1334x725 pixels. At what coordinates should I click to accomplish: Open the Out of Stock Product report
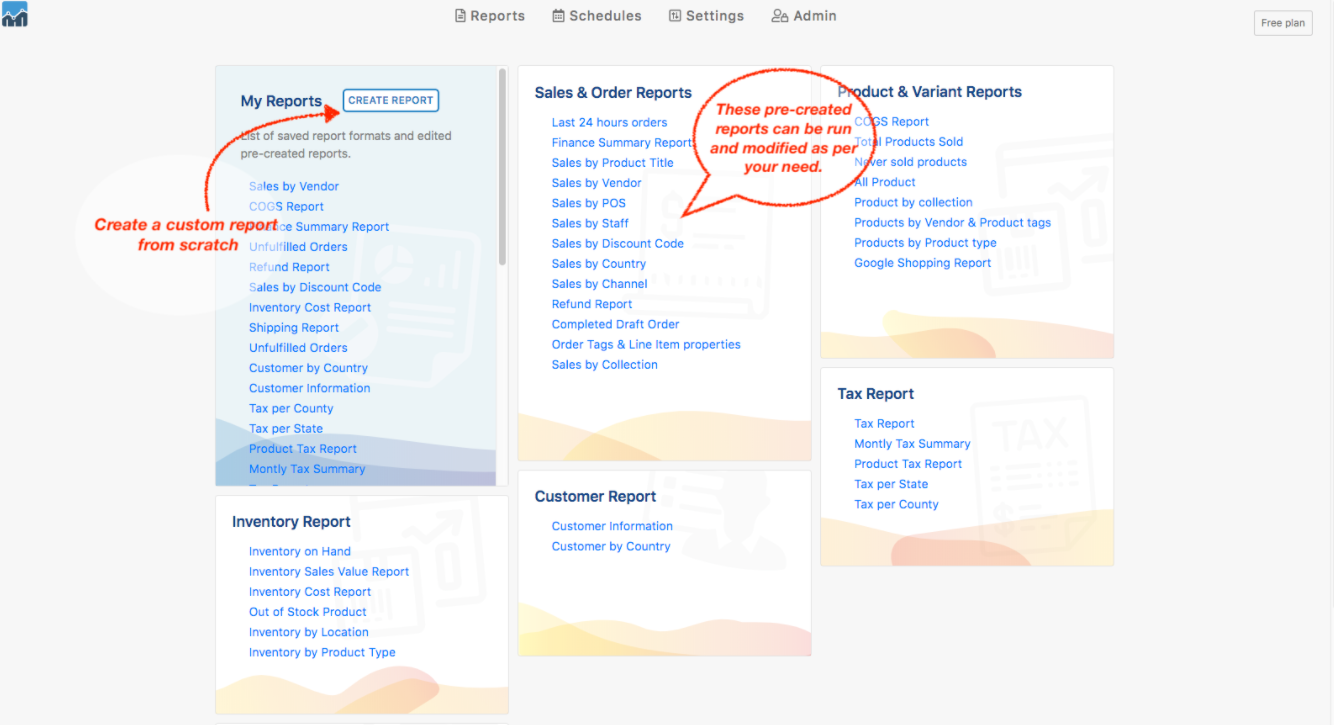[308, 612]
